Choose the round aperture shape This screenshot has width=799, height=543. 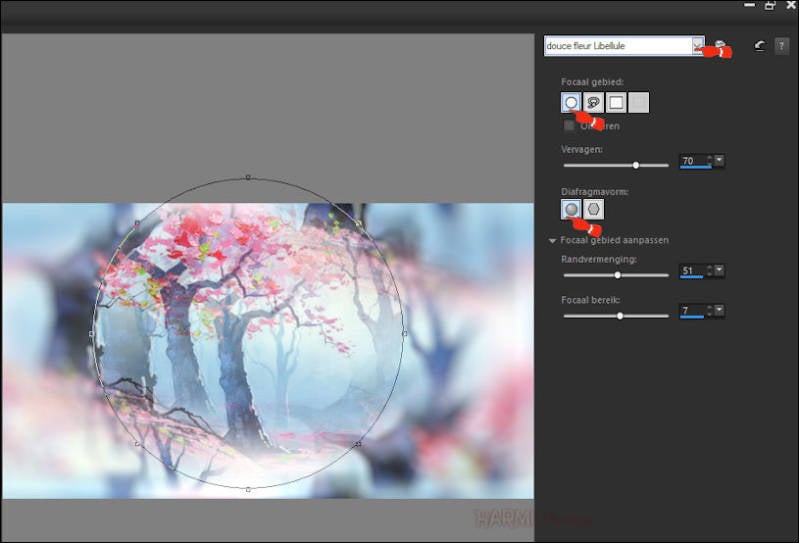571,209
